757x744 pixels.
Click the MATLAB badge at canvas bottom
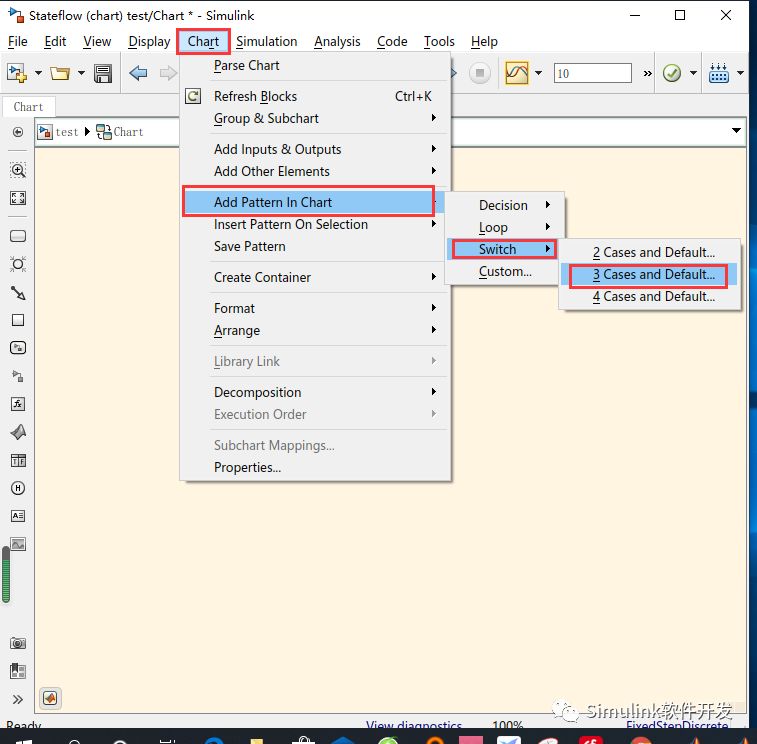click(x=50, y=698)
